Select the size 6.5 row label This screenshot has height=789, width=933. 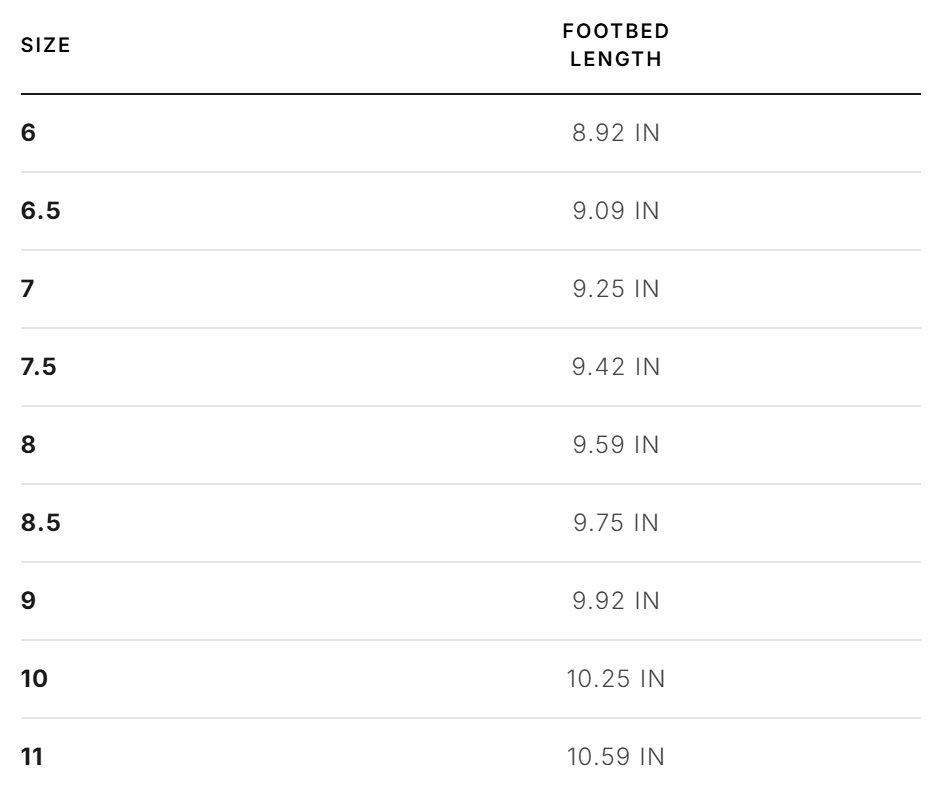[x=40, y=211]
